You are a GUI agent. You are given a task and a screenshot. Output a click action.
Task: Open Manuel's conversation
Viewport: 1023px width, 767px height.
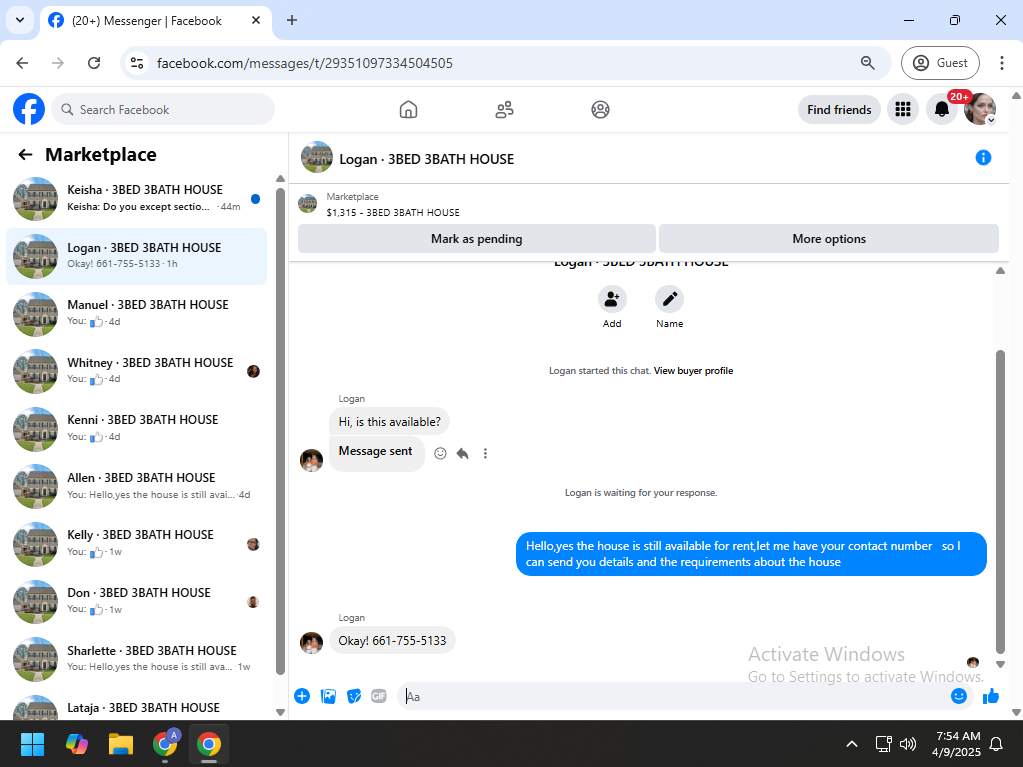click(x=136, y=314)
